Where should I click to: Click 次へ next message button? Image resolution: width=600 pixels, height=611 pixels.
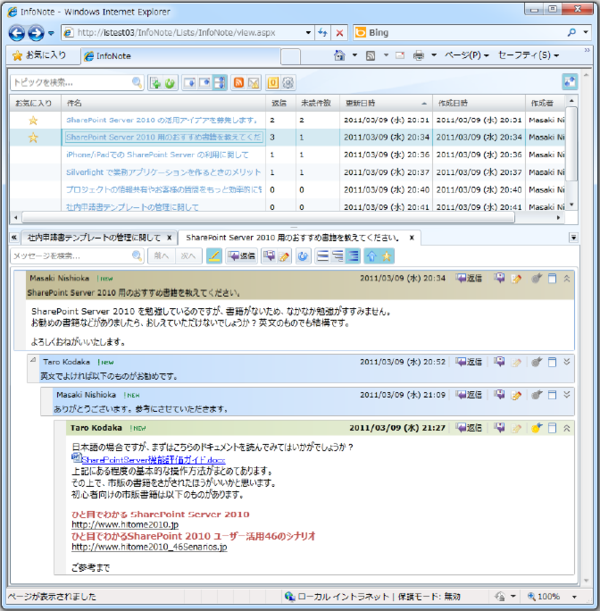(x=188, y=256)
